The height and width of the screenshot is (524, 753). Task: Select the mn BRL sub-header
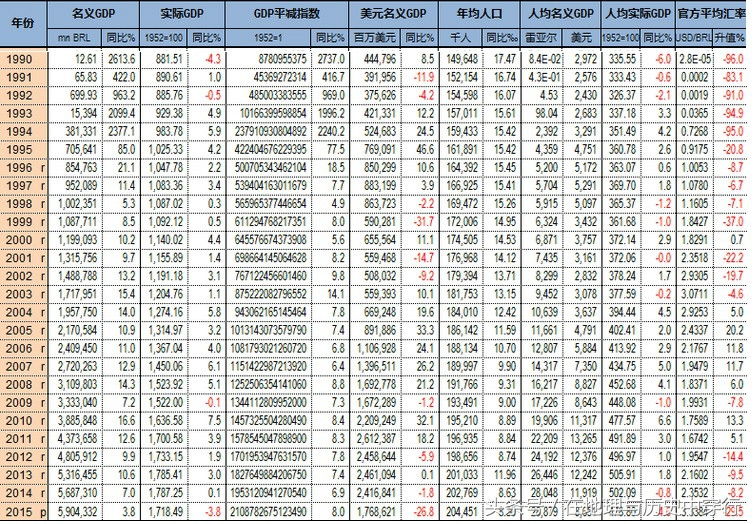(74, 38)
